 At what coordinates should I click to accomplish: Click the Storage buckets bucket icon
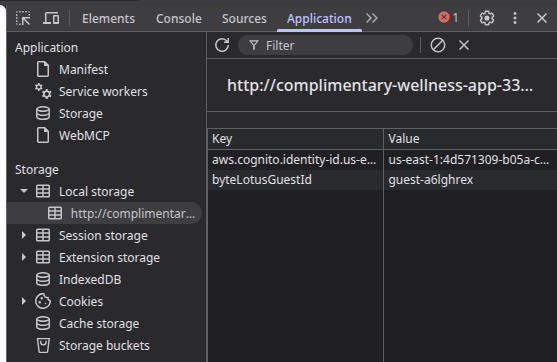coord(43,346)
